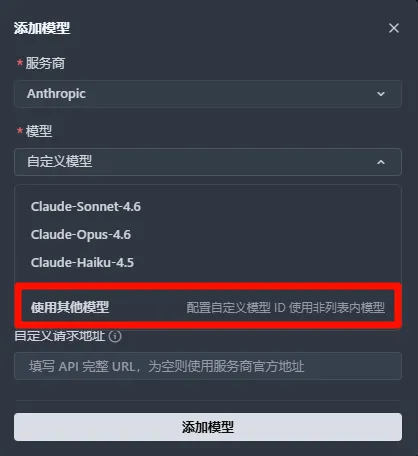Image resolution: width=418 pixels, height=456 pixels.
Task: Click the Anthropic text in provider field
Action: pyautogui.click(x=56, y=94)
